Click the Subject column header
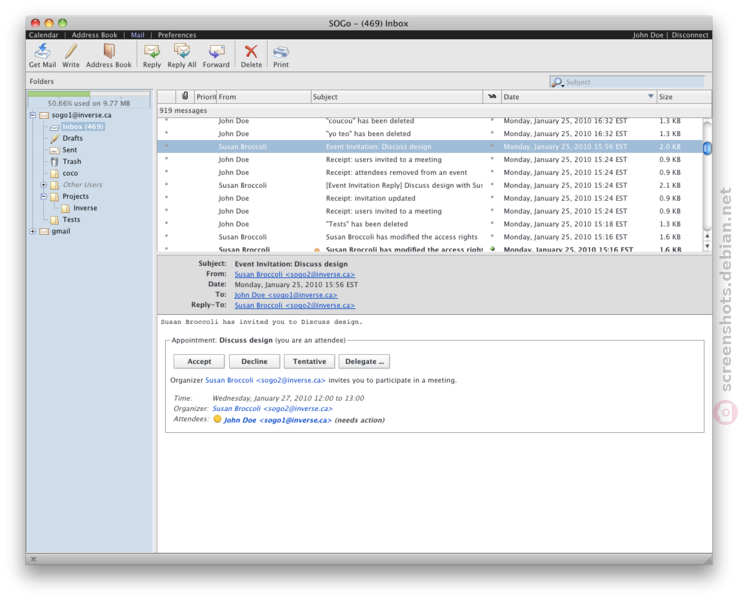The height and width of the screenshot is (600, 738). click(x=397, y=96)
